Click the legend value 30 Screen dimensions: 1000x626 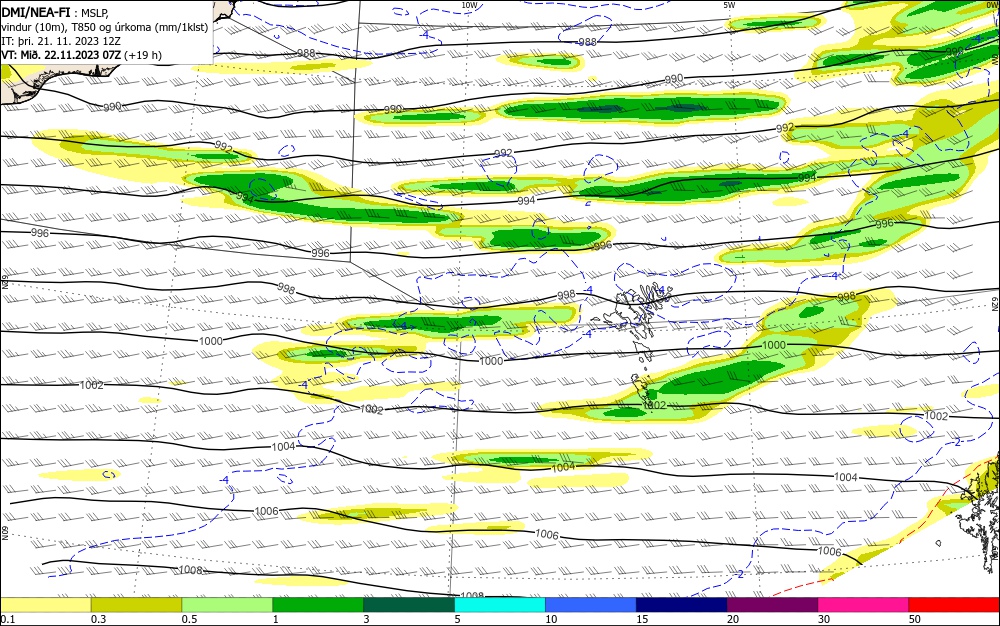click(824, 619)
